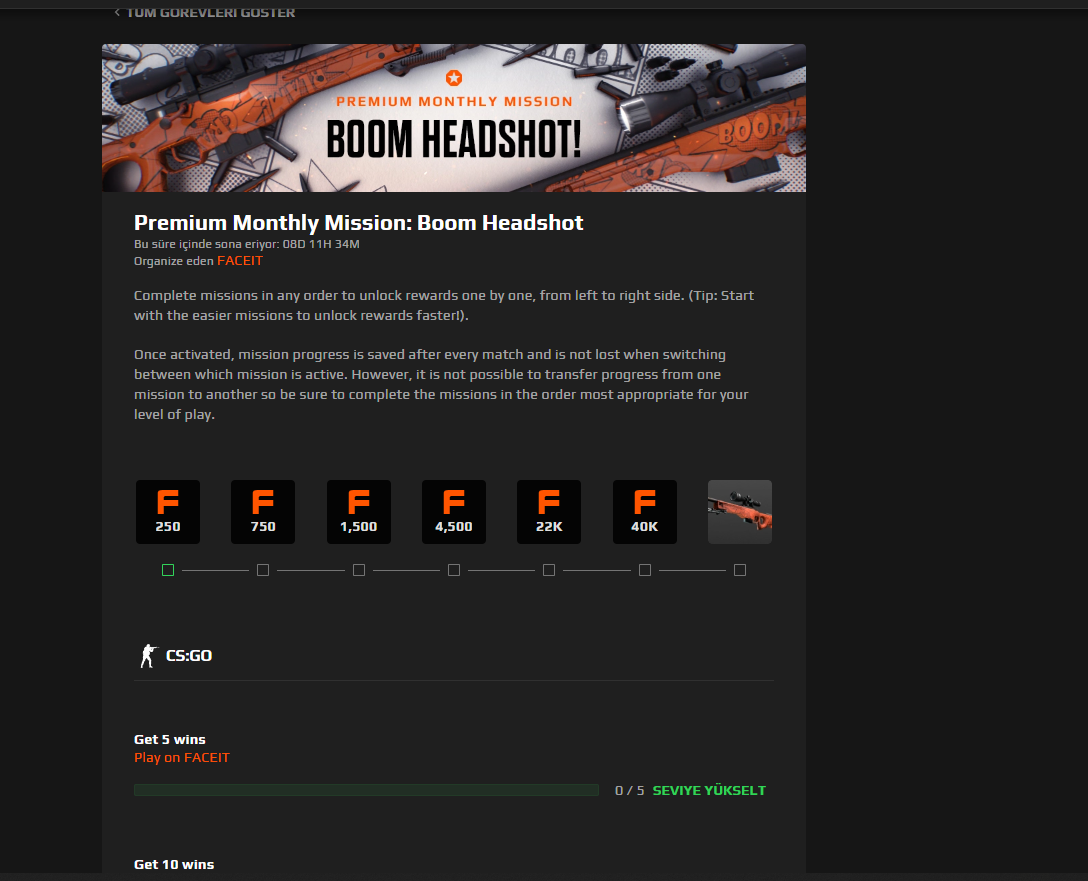Click the 4,500 FACEIT points reward icon
The width and height of the screenshot is (1088, 881).
point(454,512)
